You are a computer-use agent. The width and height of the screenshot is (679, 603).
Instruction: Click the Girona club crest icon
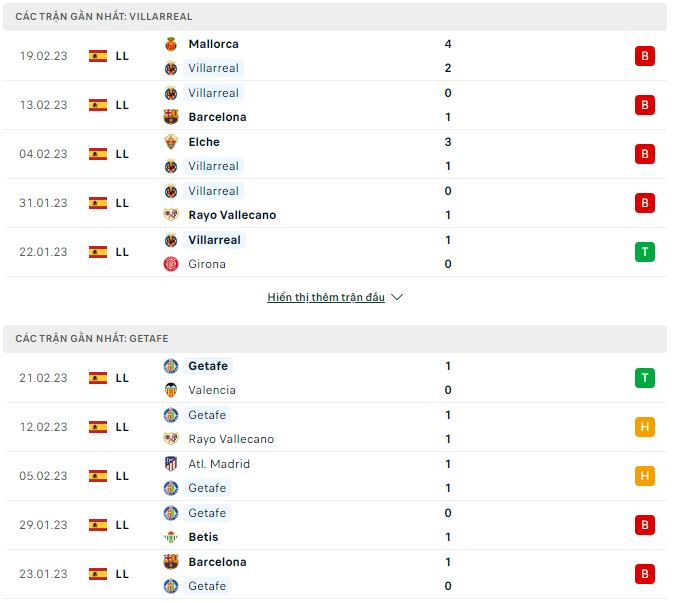(x=171, y=264)
